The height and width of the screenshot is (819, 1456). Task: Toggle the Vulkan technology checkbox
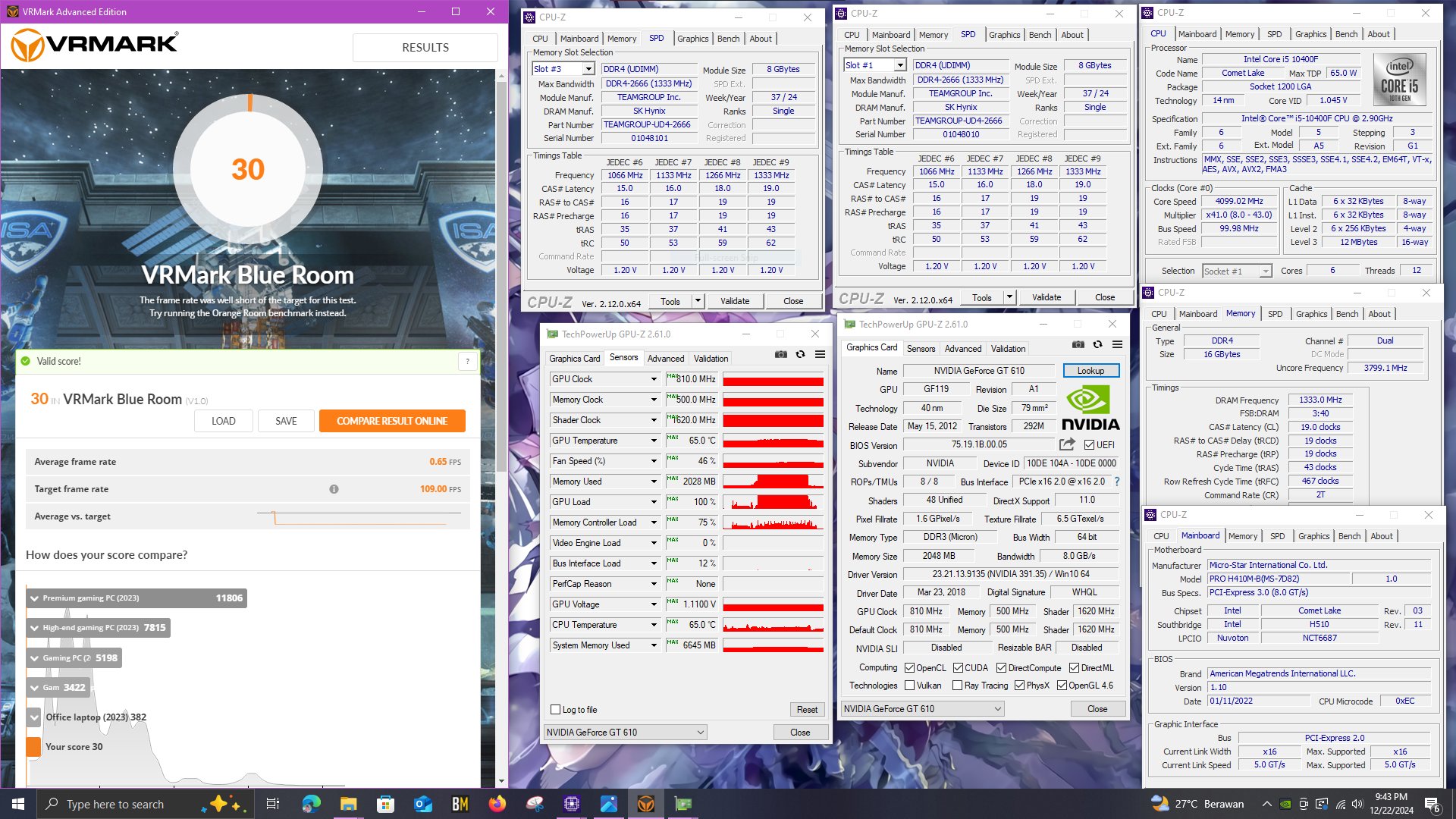(909, 686)
